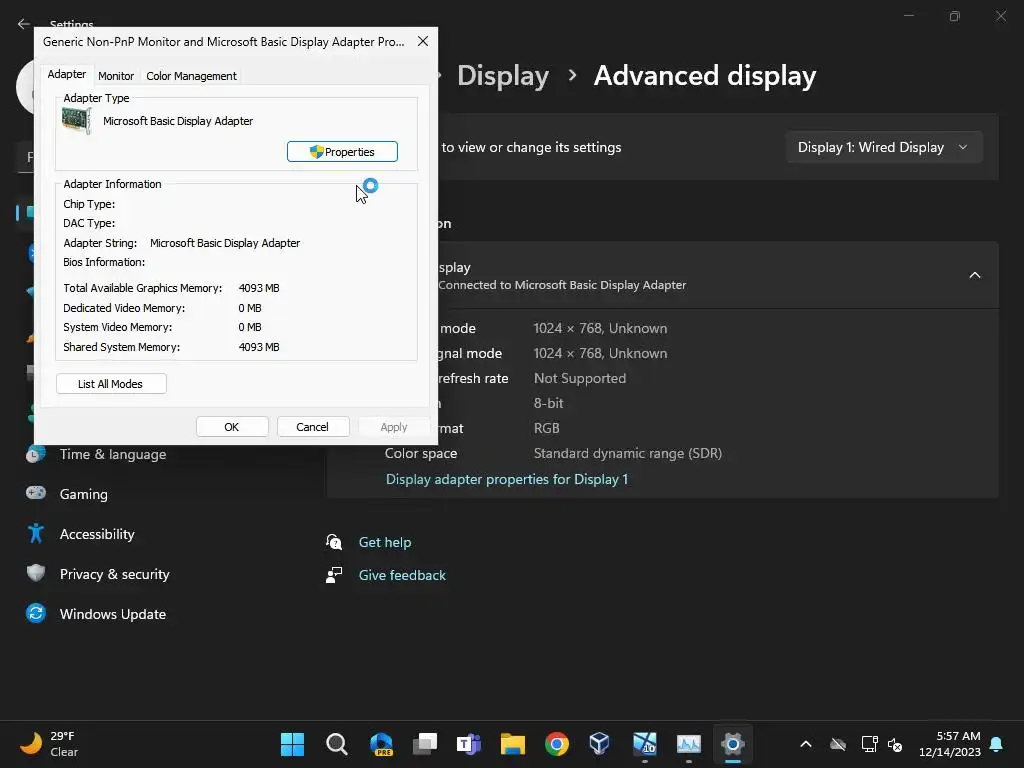Click the Advanced display page heading
The image size is (1024, 768).
(705, 76)
